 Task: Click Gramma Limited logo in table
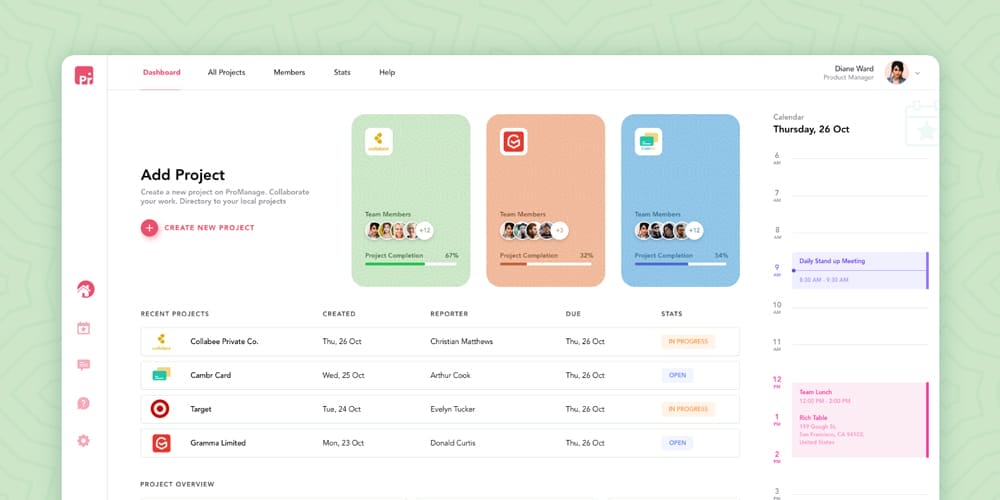tap(161, 443)
